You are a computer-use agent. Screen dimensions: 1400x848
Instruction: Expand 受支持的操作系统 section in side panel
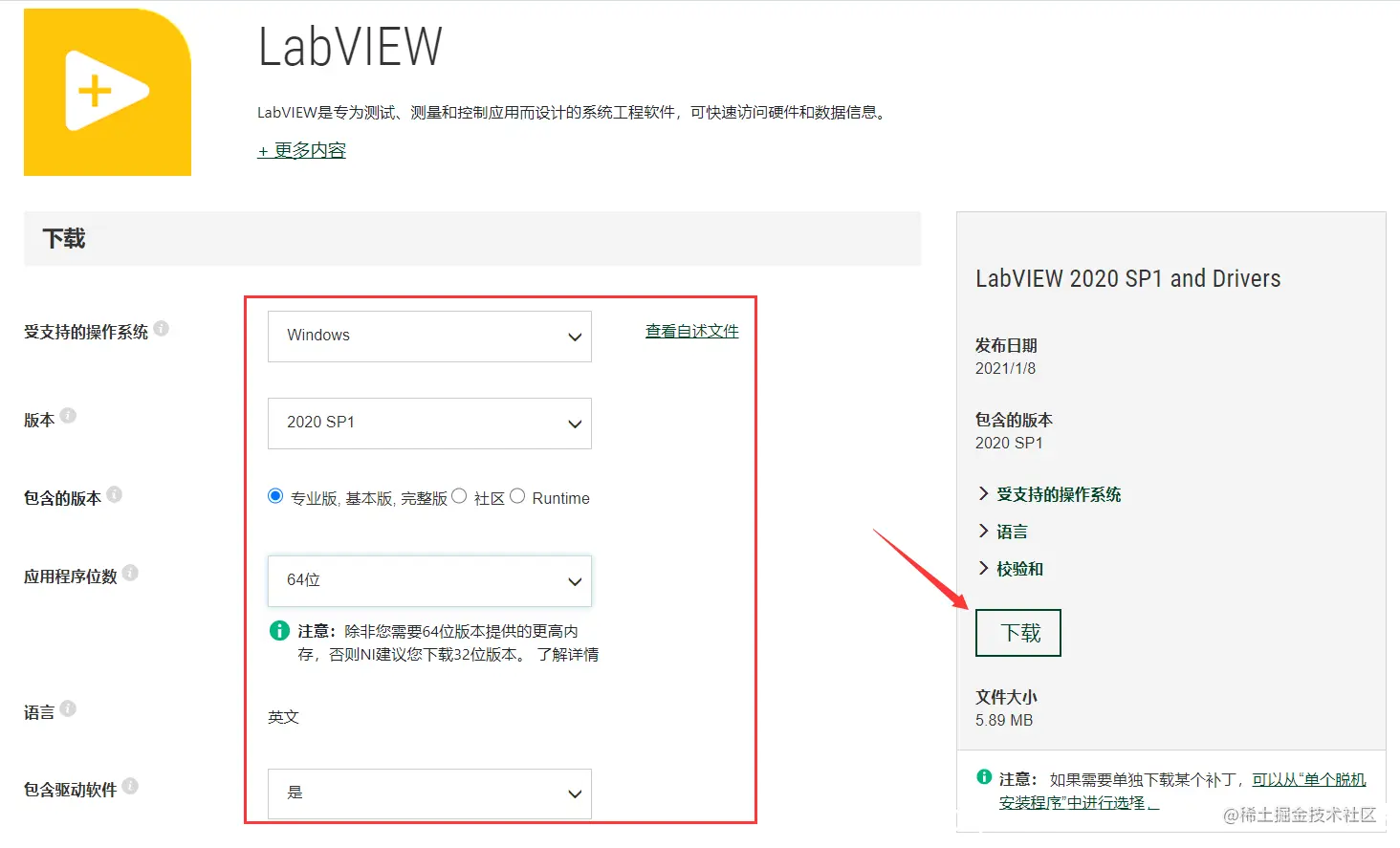[x=1049, y=494]
